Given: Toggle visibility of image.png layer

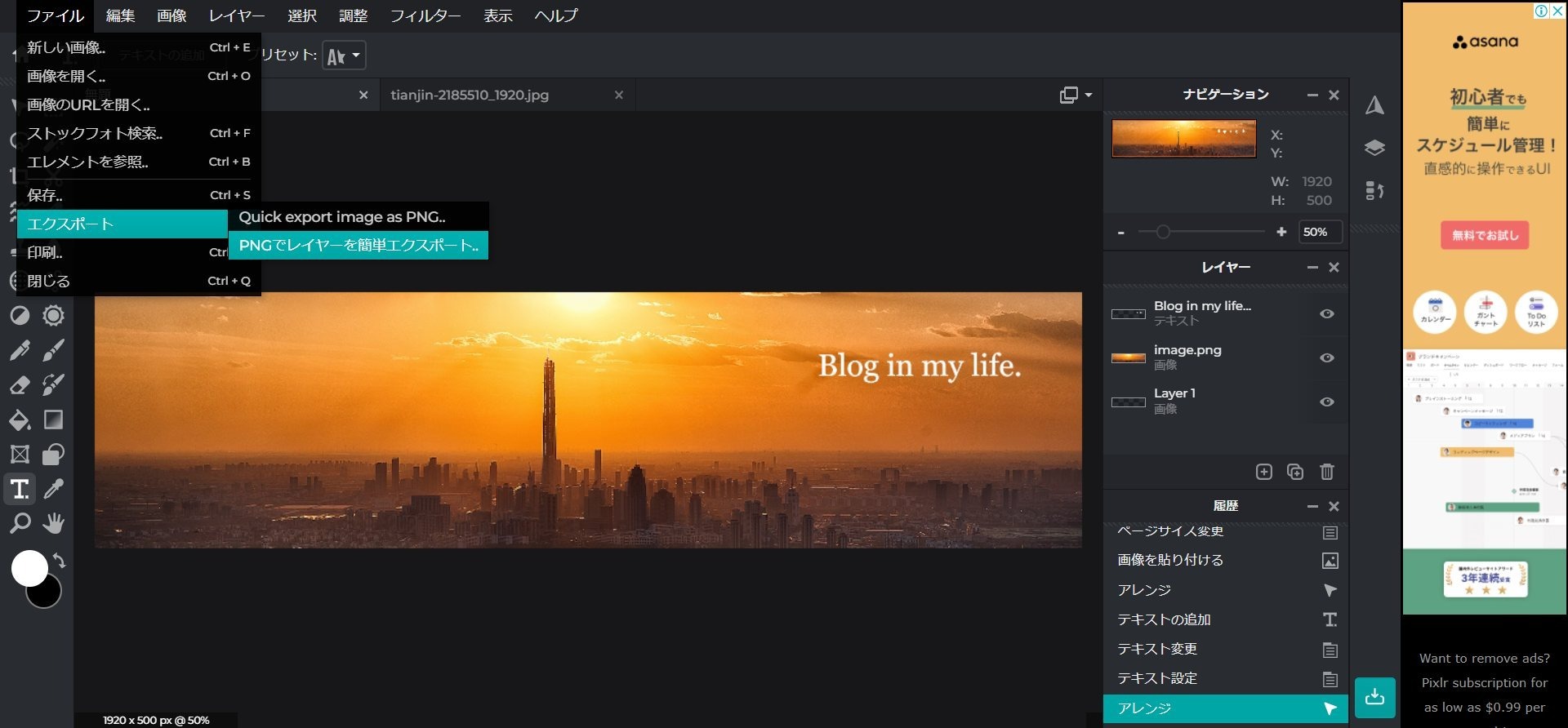Looking at the screenshot, I should (1327, 357).
